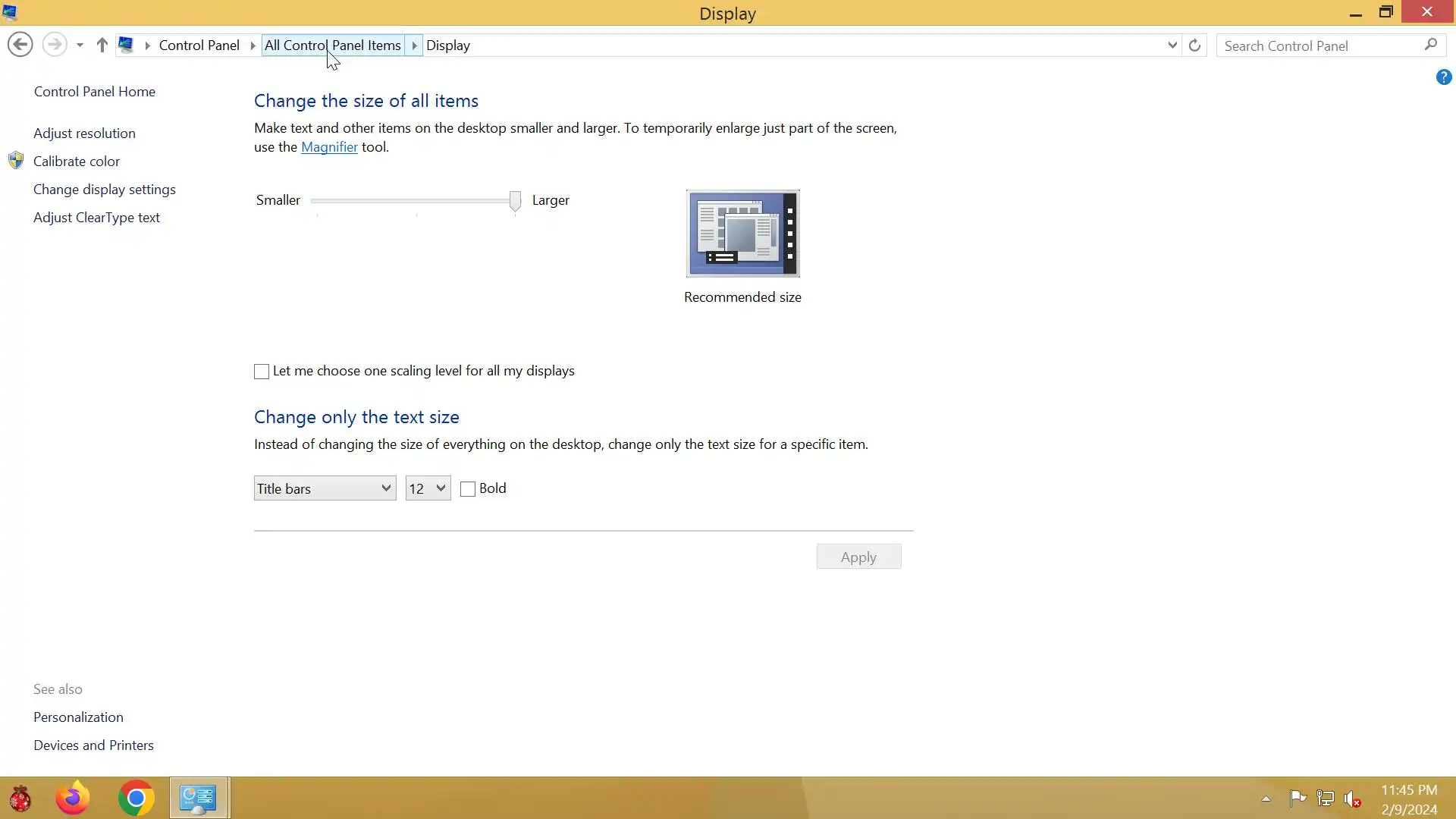Open the Magnifier tool link

329,147
